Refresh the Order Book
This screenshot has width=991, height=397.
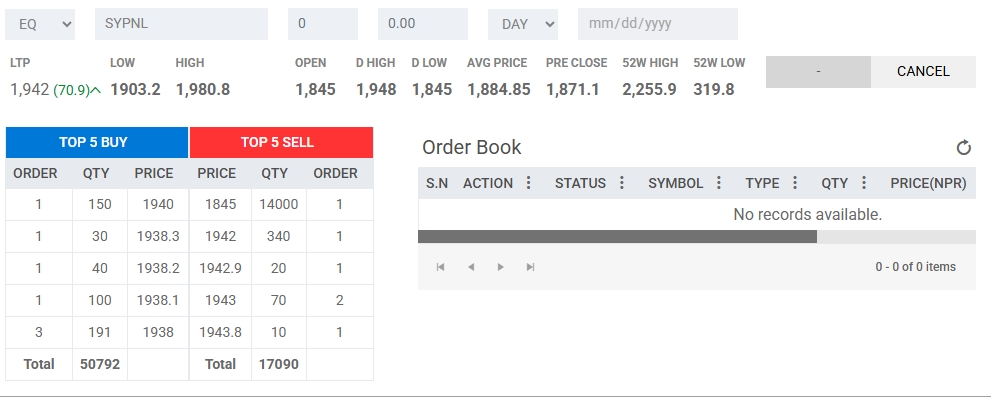pos(963,148)
